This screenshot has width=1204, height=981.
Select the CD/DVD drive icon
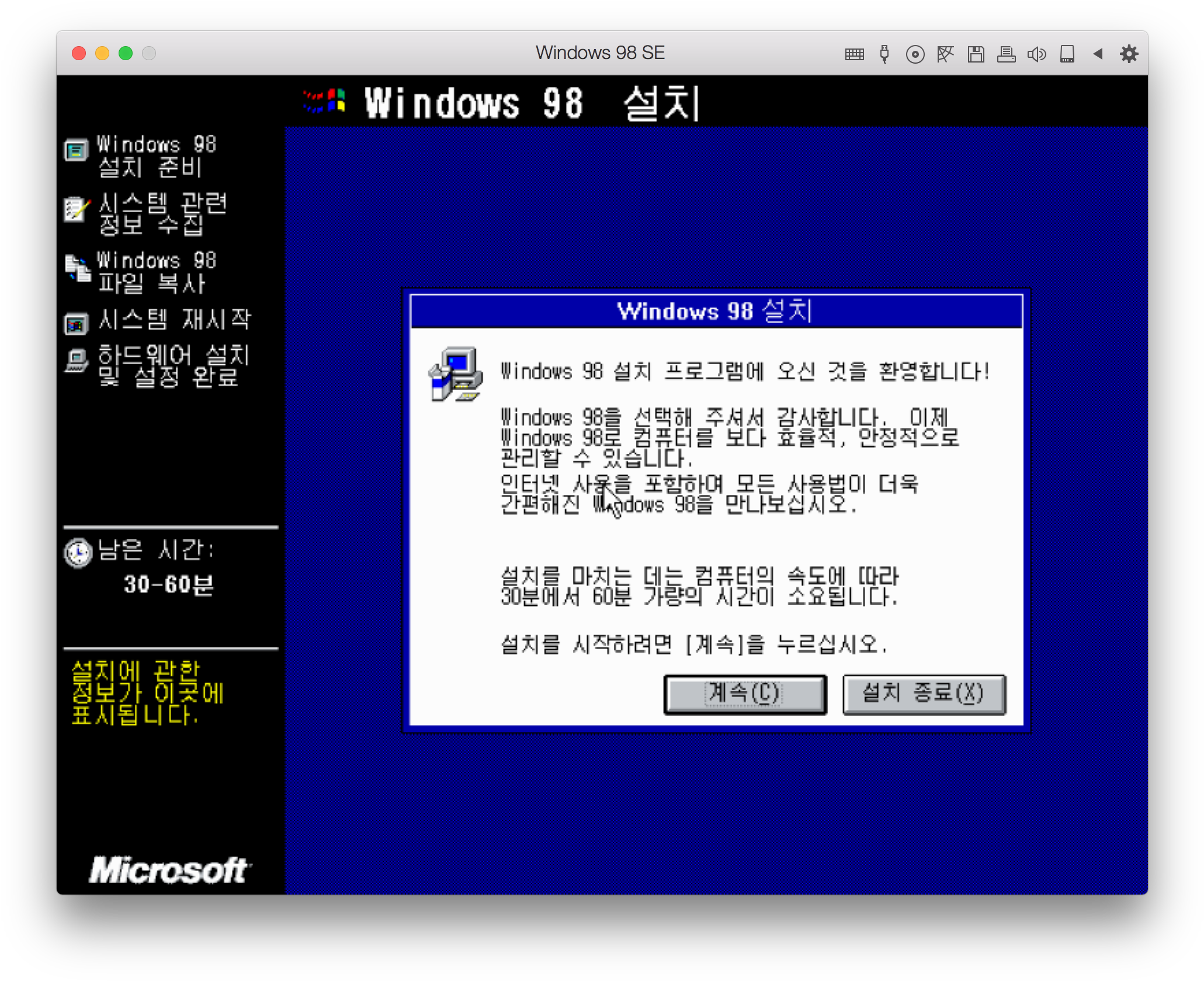point(915,54)
